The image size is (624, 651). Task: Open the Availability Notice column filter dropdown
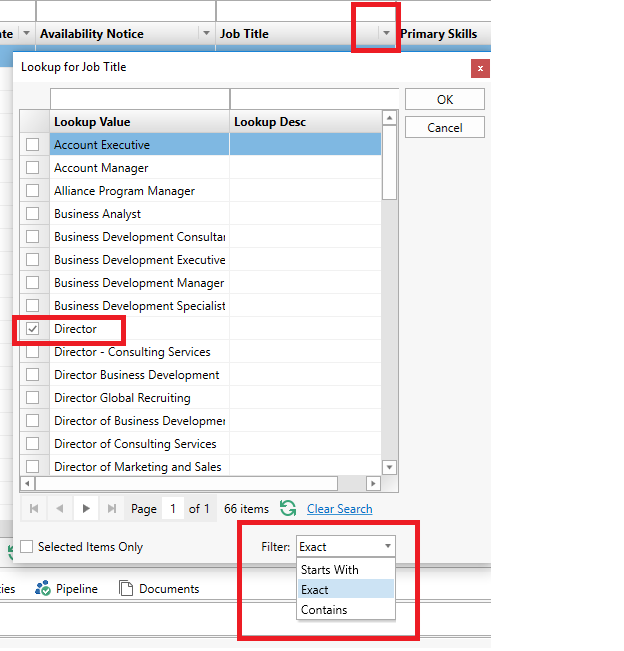click(206, 33)
